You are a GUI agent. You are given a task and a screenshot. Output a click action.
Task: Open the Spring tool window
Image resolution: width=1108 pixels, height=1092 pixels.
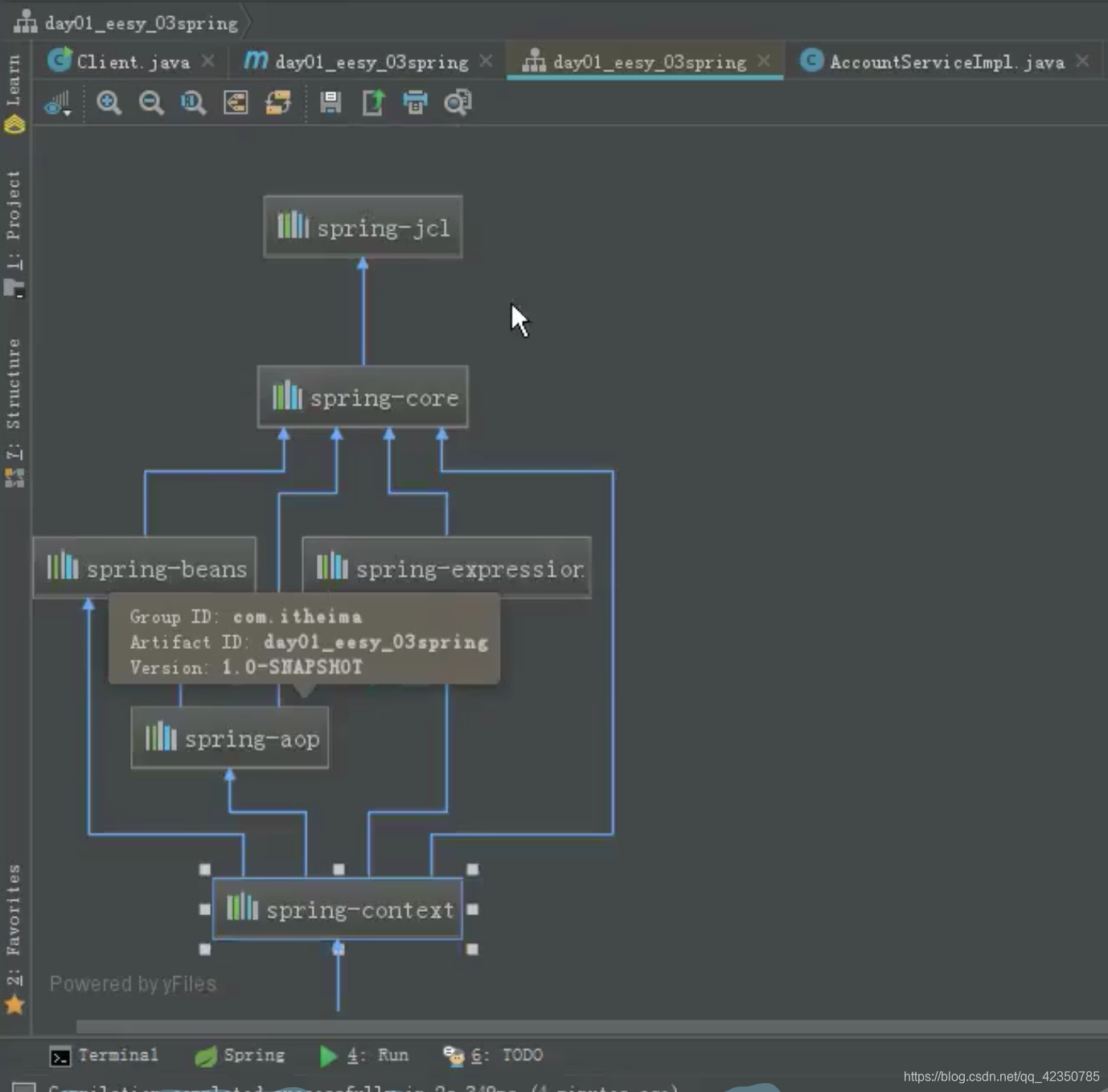[240, 1055]
